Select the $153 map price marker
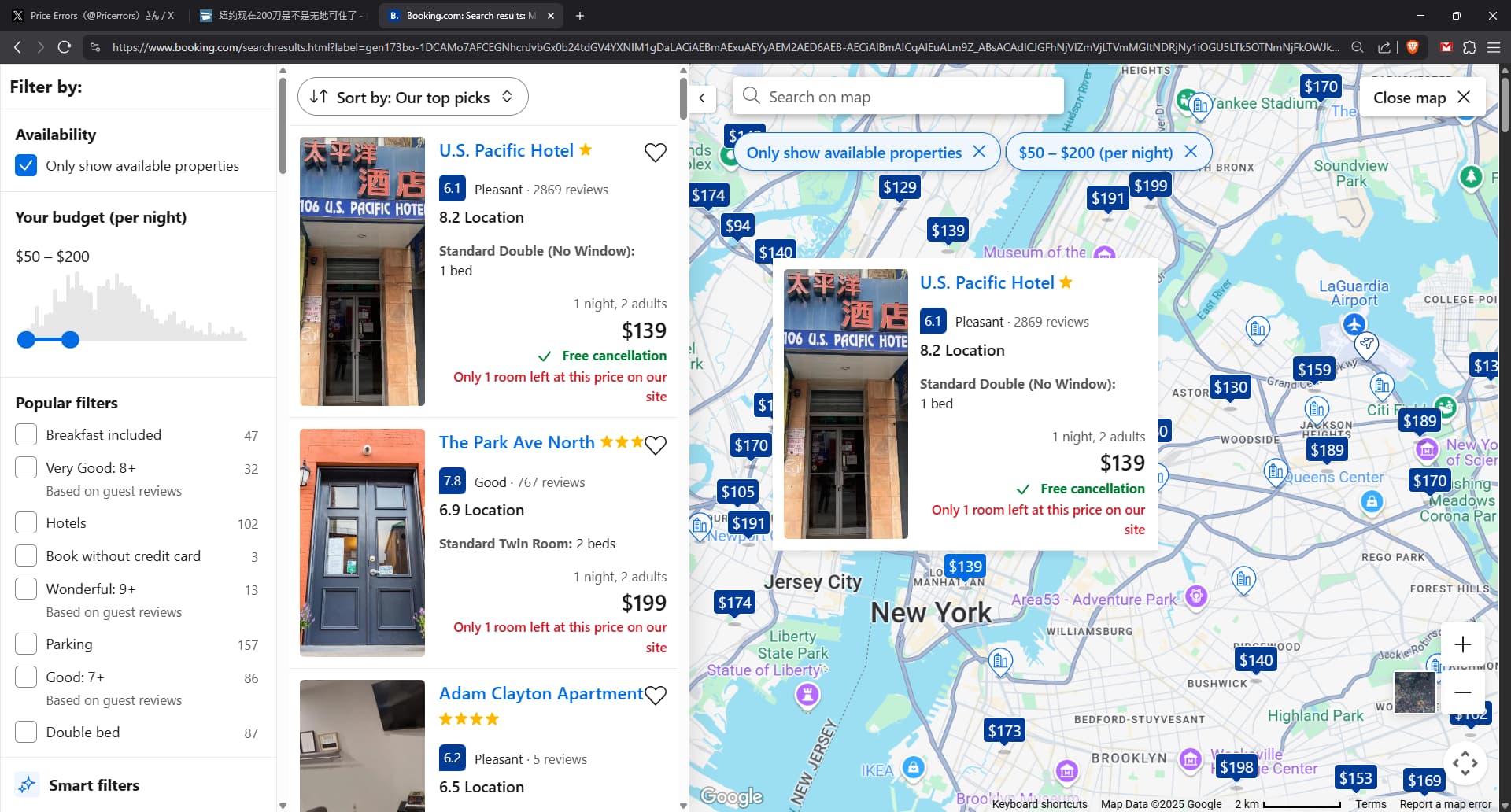 (x=1356, y=778)
